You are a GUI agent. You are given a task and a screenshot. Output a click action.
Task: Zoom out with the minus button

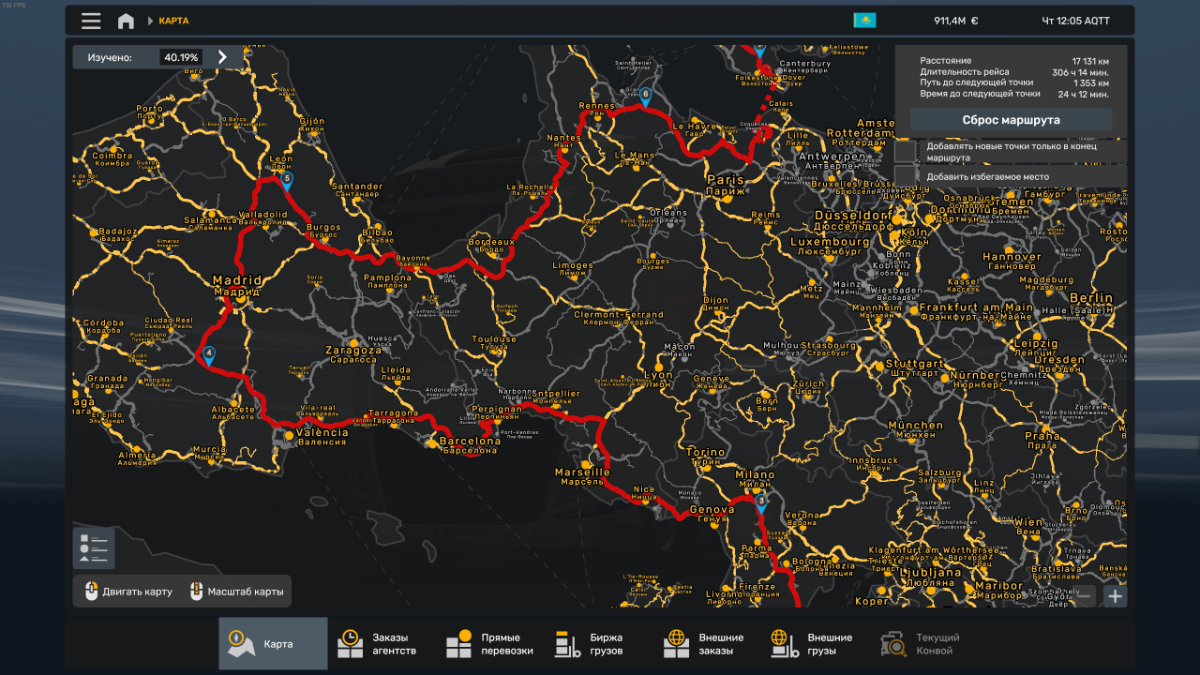click(1085, 596)
